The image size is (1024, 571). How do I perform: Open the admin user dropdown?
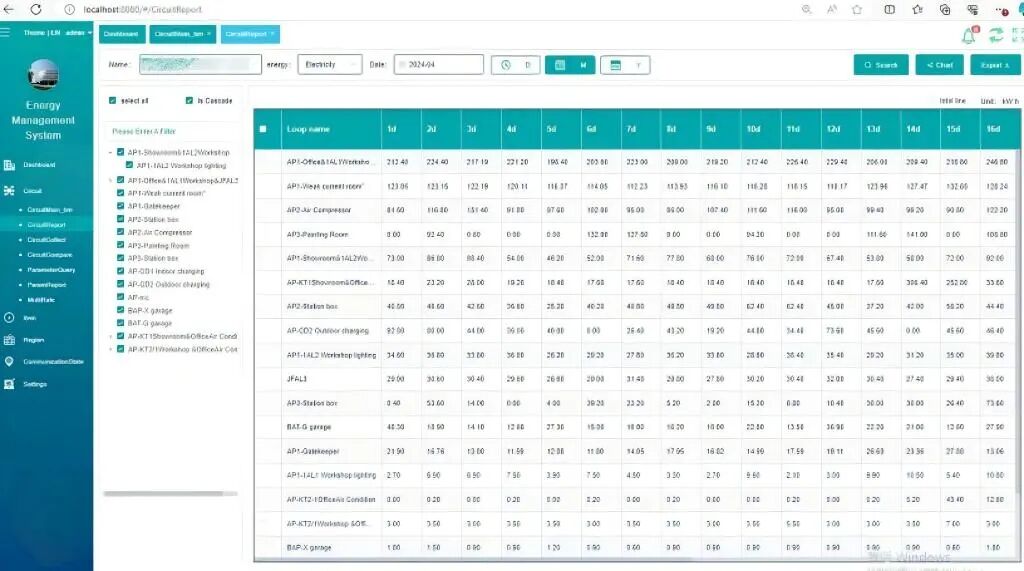[x=78, y=33]
